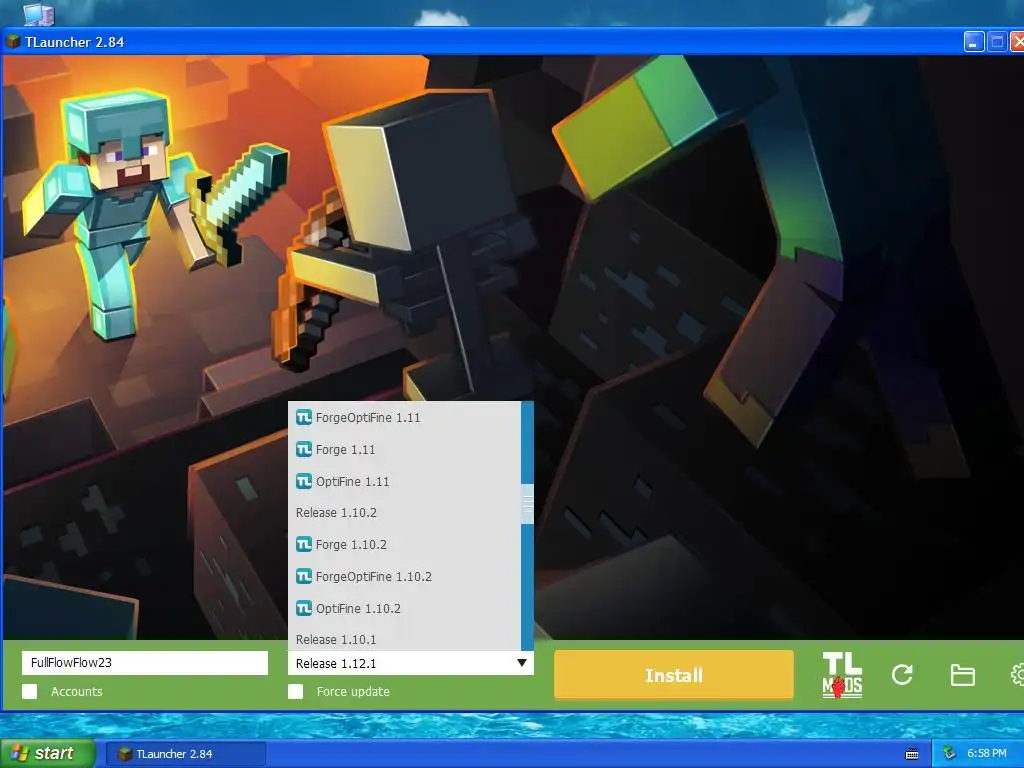The image size is (1024, 768).
Task: Click the 6:58 PM clock
Action: [x=987, y=754]
